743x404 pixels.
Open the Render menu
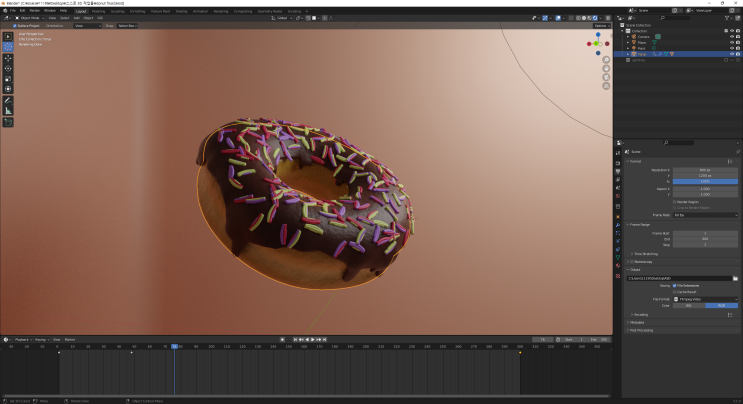[x=34, y=11]
